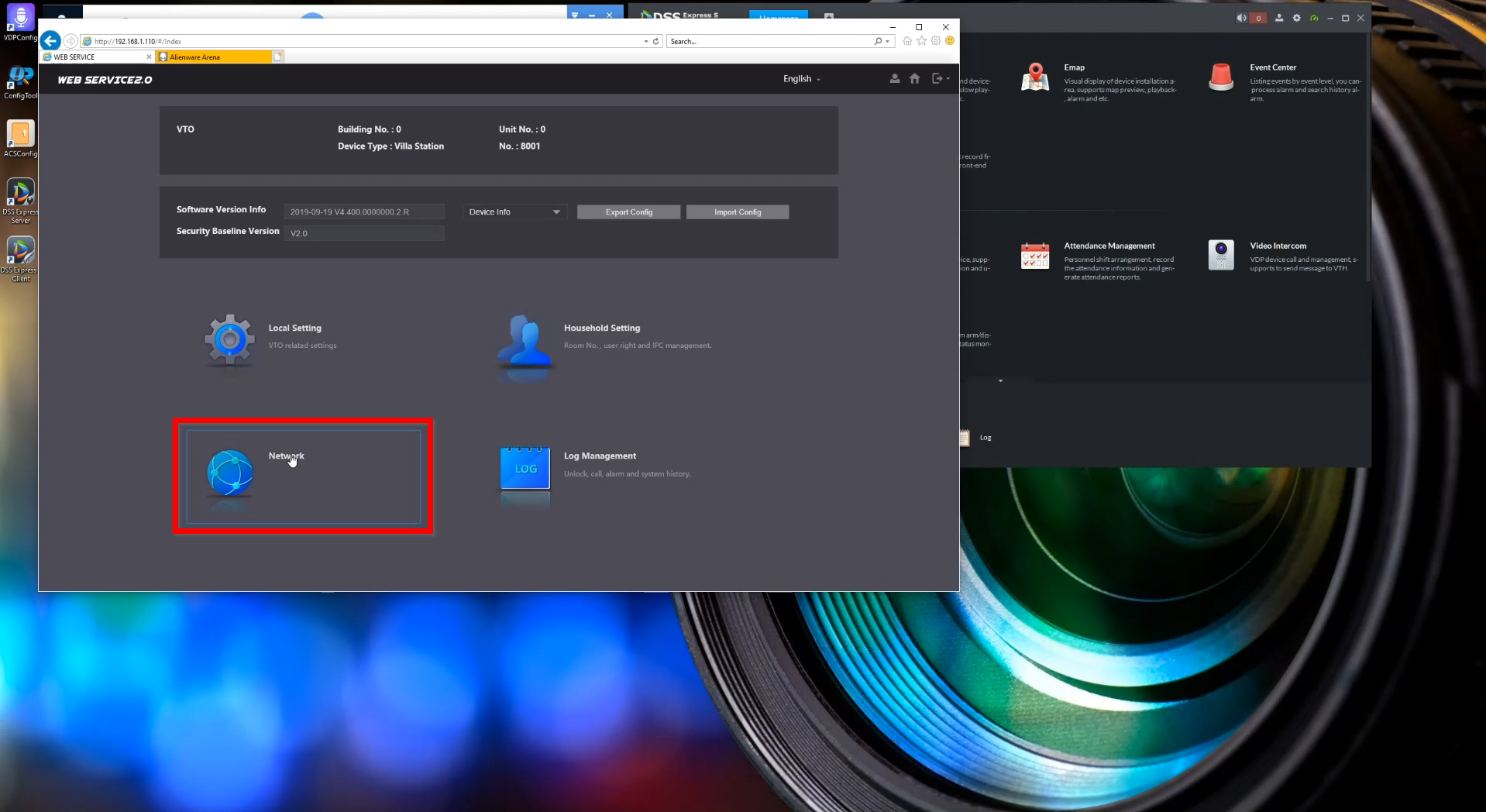The image size is (1486, 812).
Task: Click the Attendance Management title in DSS Express
Action: (1109, 246)
